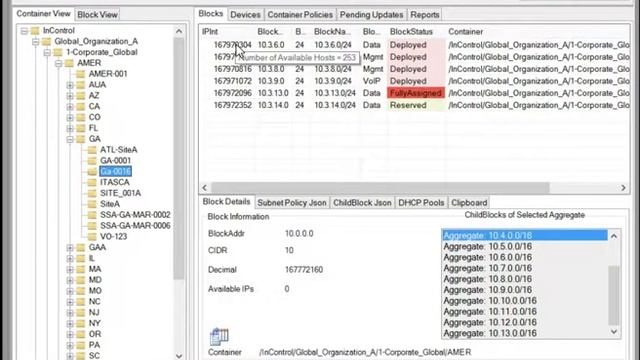Open the Subnet Policy Json tab

292,203
